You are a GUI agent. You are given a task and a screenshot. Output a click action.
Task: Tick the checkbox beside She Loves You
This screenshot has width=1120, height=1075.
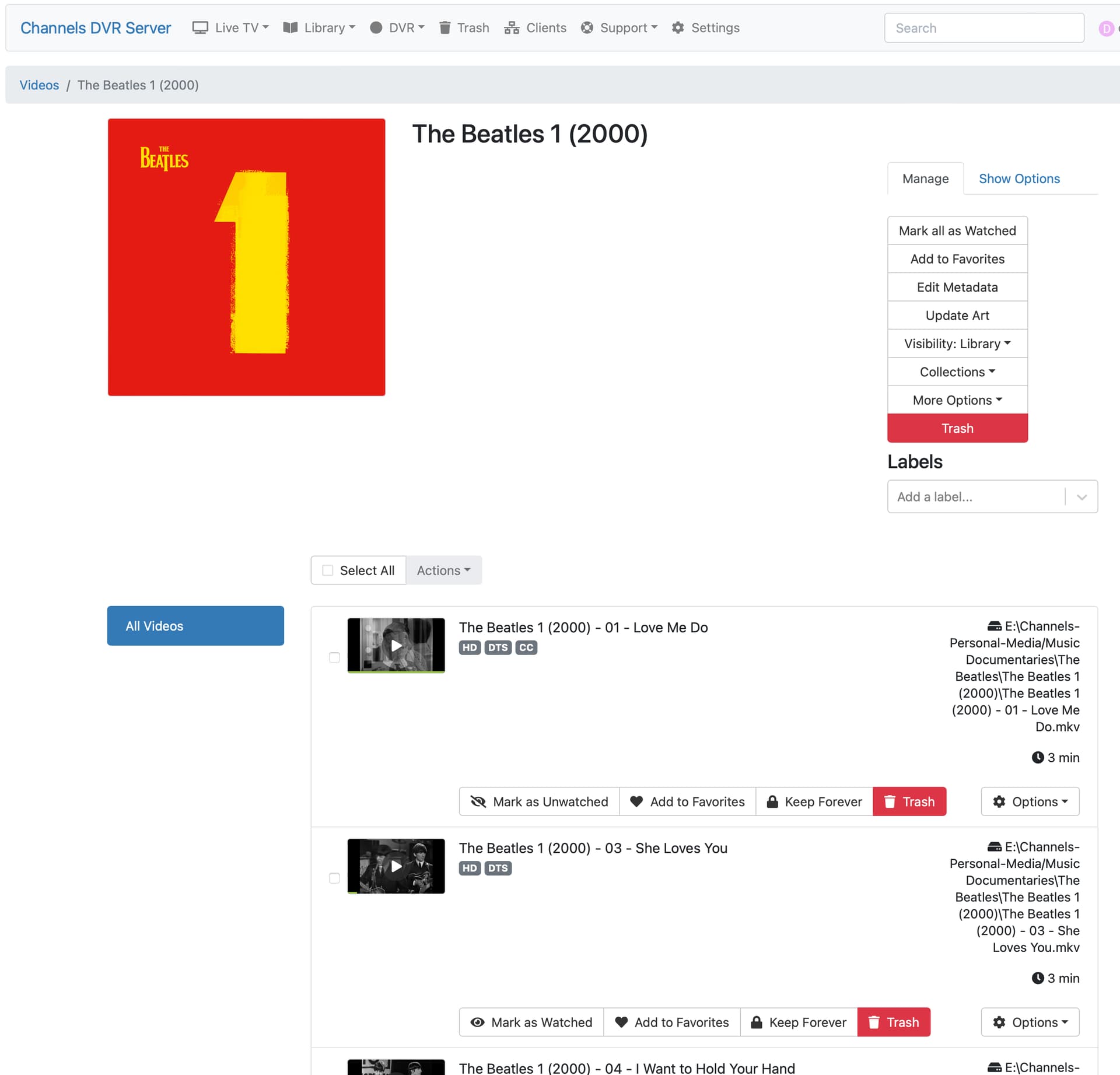click(x=334, y=878)
